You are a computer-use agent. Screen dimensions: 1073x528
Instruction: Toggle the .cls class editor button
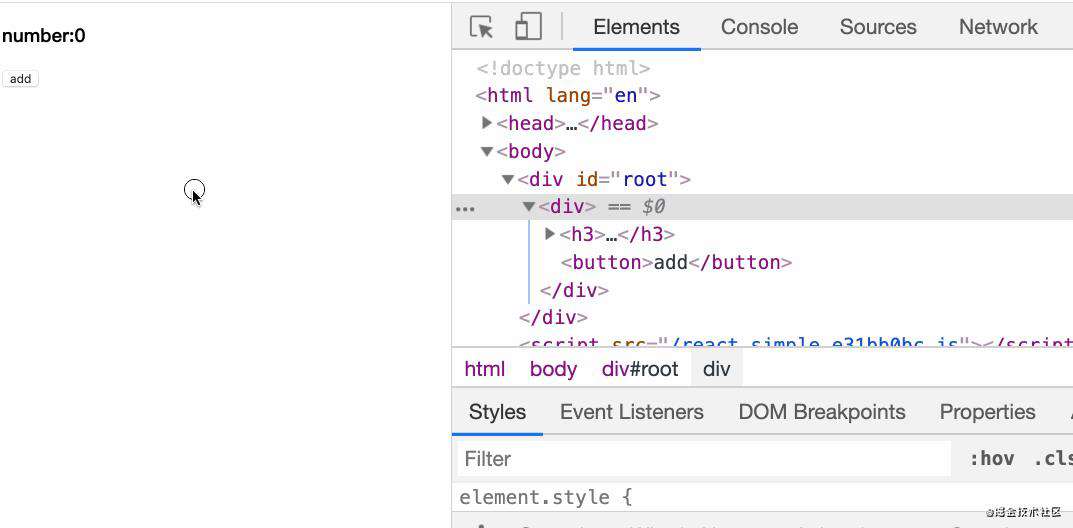1052,458
